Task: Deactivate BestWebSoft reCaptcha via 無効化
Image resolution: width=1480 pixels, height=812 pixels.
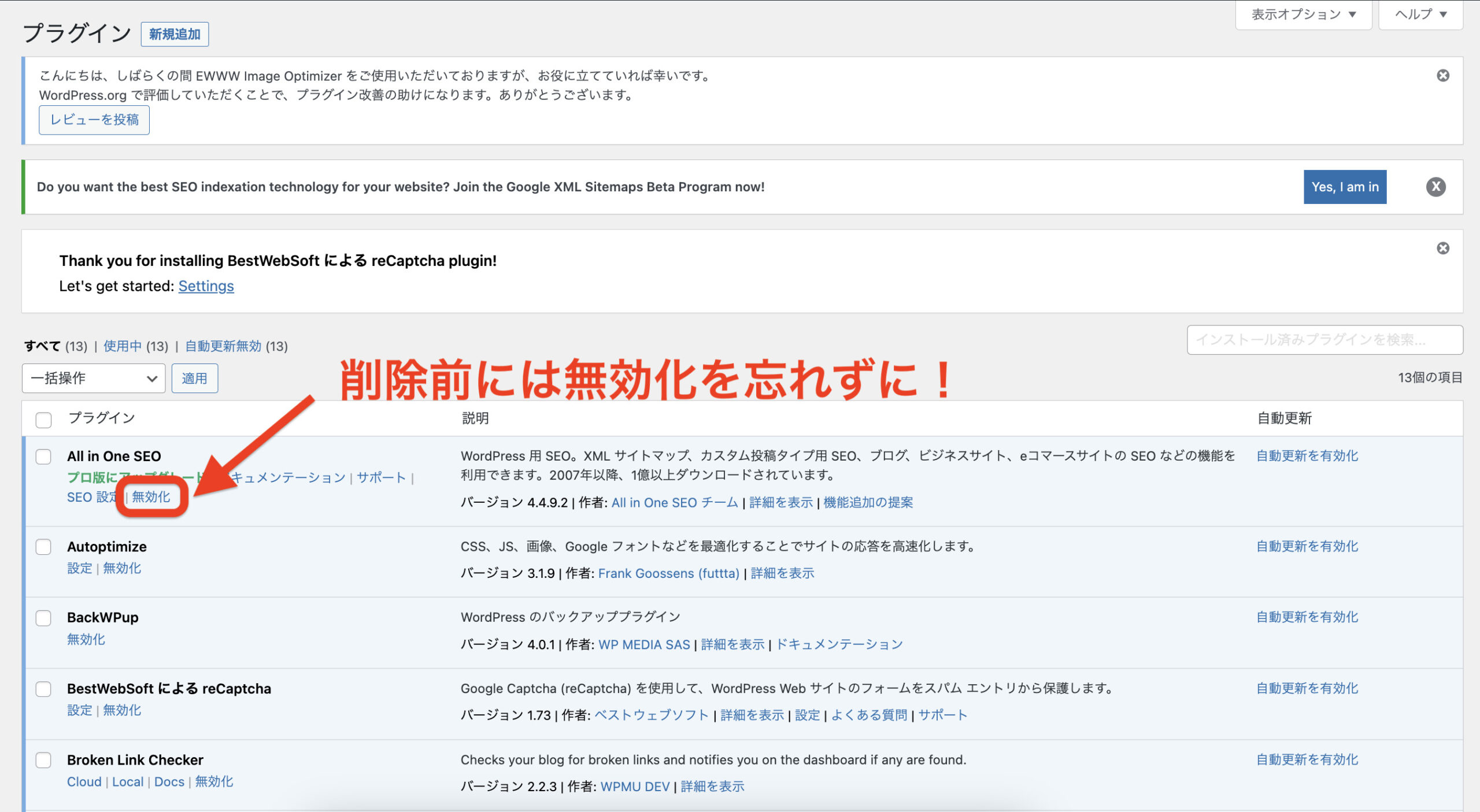Action: click(x=122, y=710)
